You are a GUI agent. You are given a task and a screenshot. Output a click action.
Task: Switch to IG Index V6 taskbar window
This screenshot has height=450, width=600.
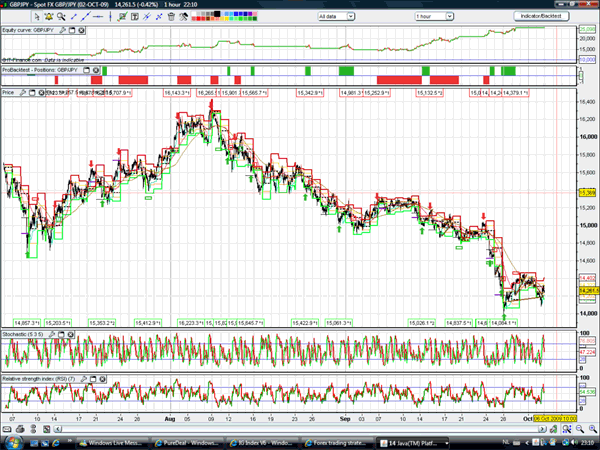(x=262, y=443)
